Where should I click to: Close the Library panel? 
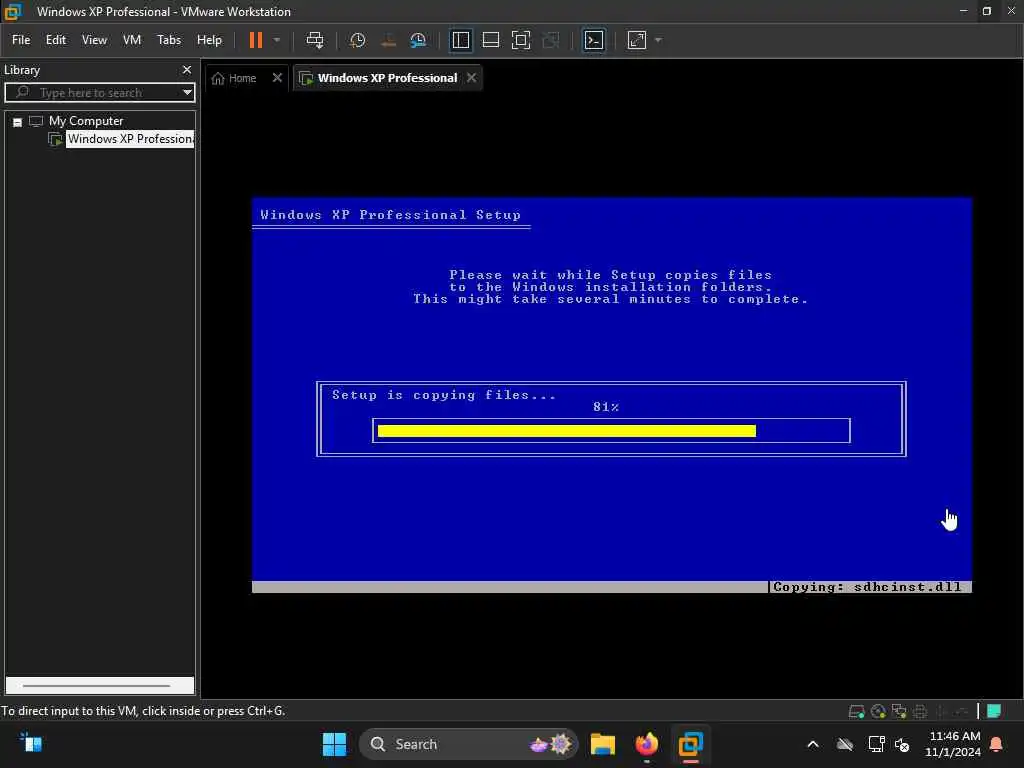[187, 69]
